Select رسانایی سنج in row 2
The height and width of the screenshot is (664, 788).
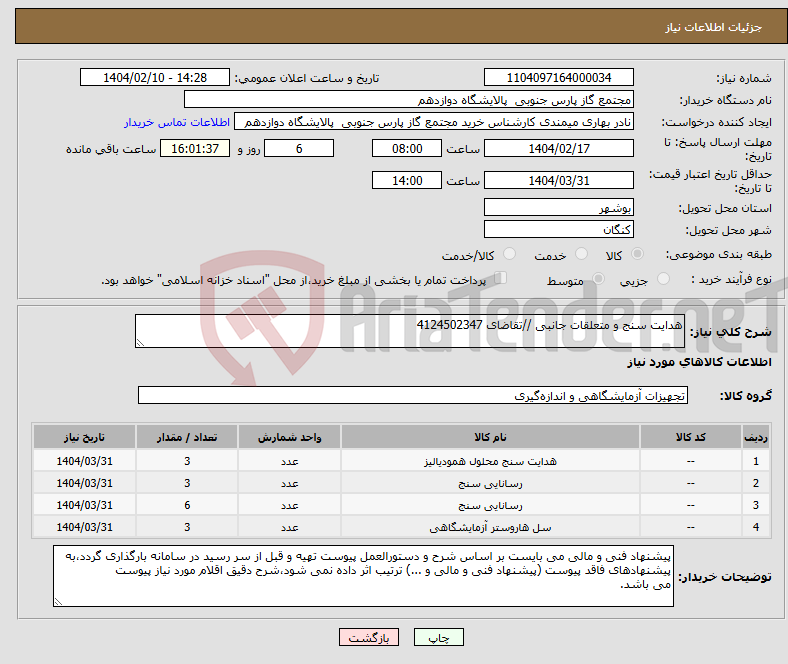[490, 483]
